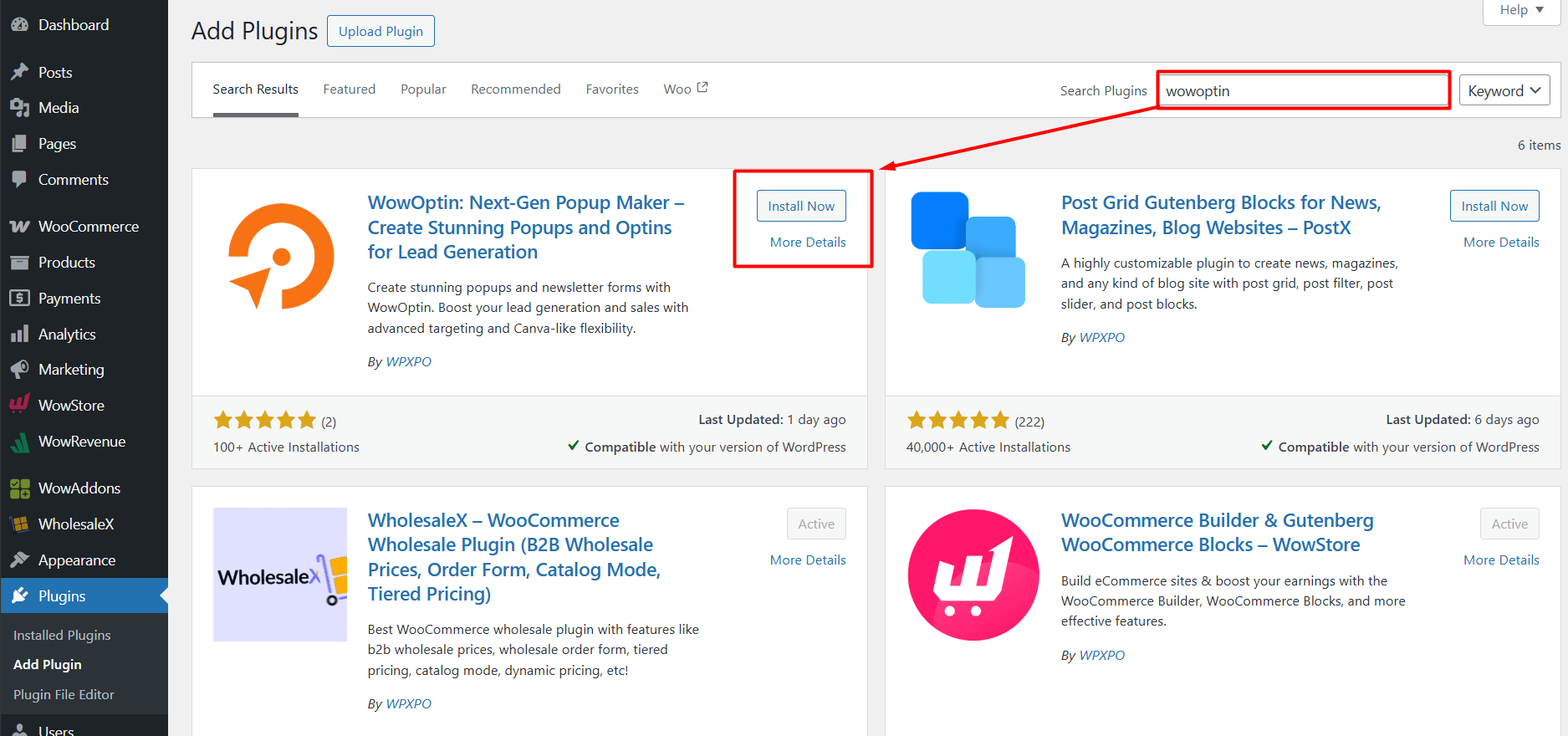Open Plugin File Editor submenu item
The width and height of the screenshot is (1568, 736).
(x=64, y=695)
